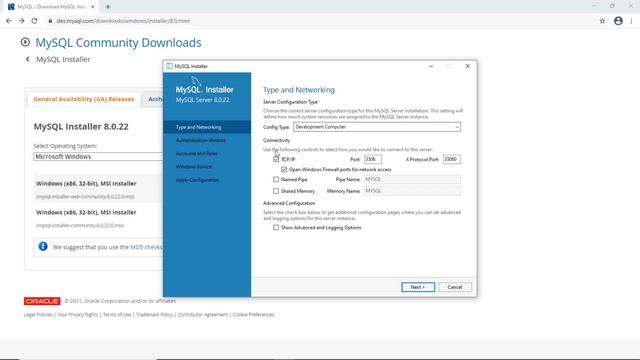
Task: Click the browser forward arrow
Action: pyautogui.click(x=21, y=21)
